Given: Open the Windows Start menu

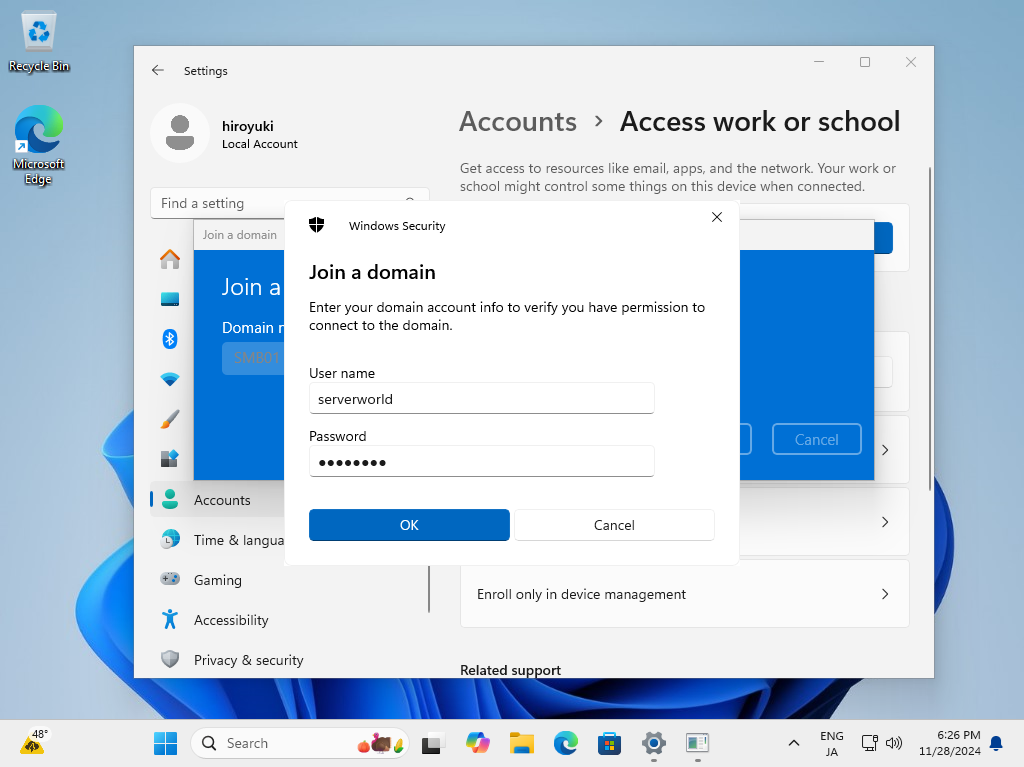Looking at the screenshot, I should tap(165, 743).
